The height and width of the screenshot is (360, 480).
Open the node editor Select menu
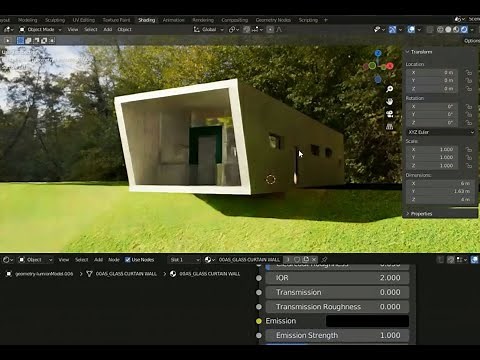click(81, 260)
